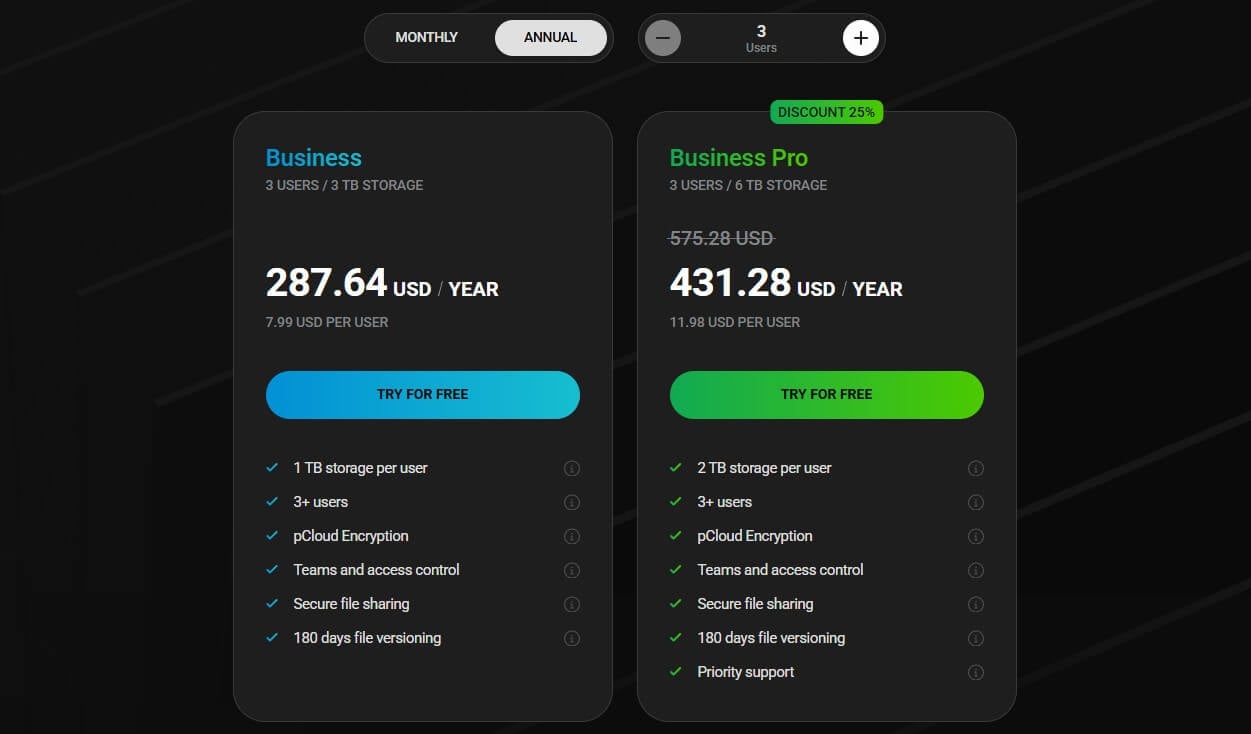Click the Business Pro plan heading
This screenshot has width=1251, height=734.
tap(738, 157)
